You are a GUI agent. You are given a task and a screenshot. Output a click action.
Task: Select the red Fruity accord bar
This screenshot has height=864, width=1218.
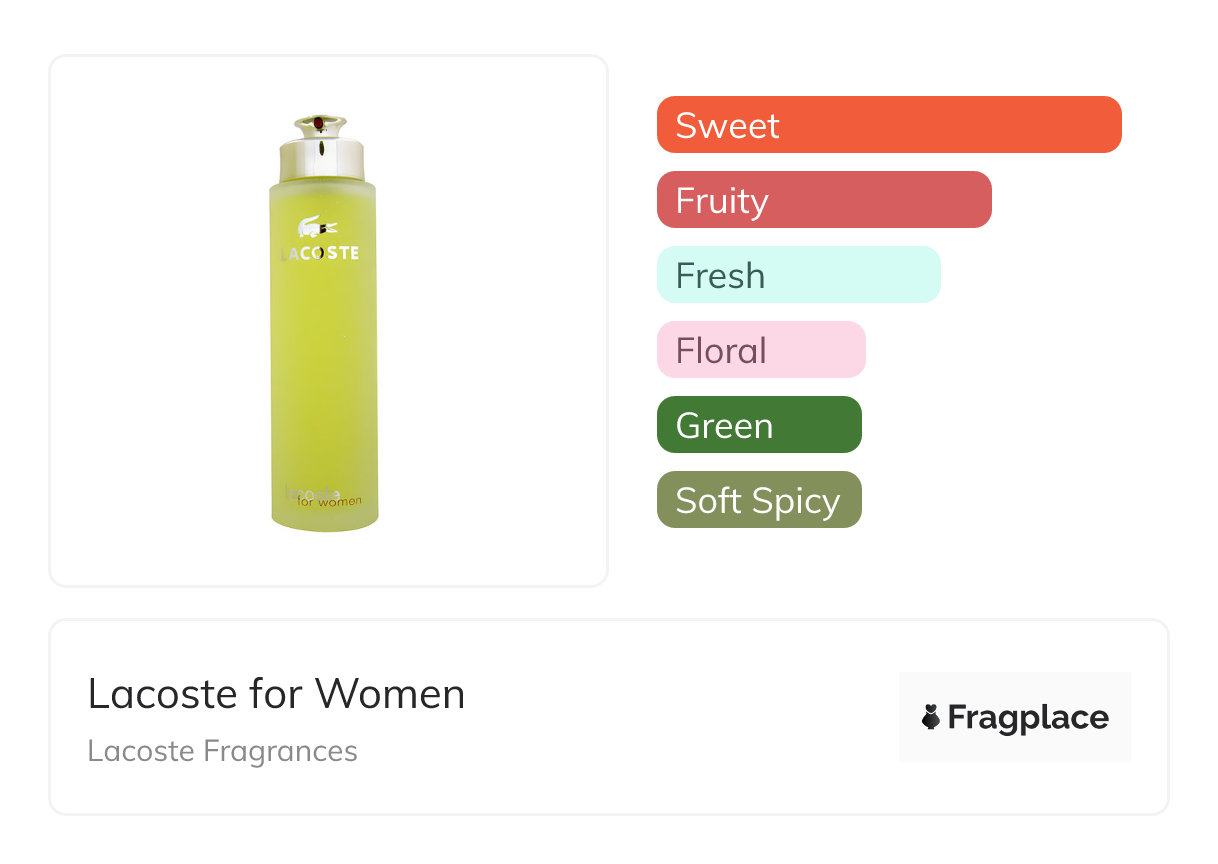823,200
